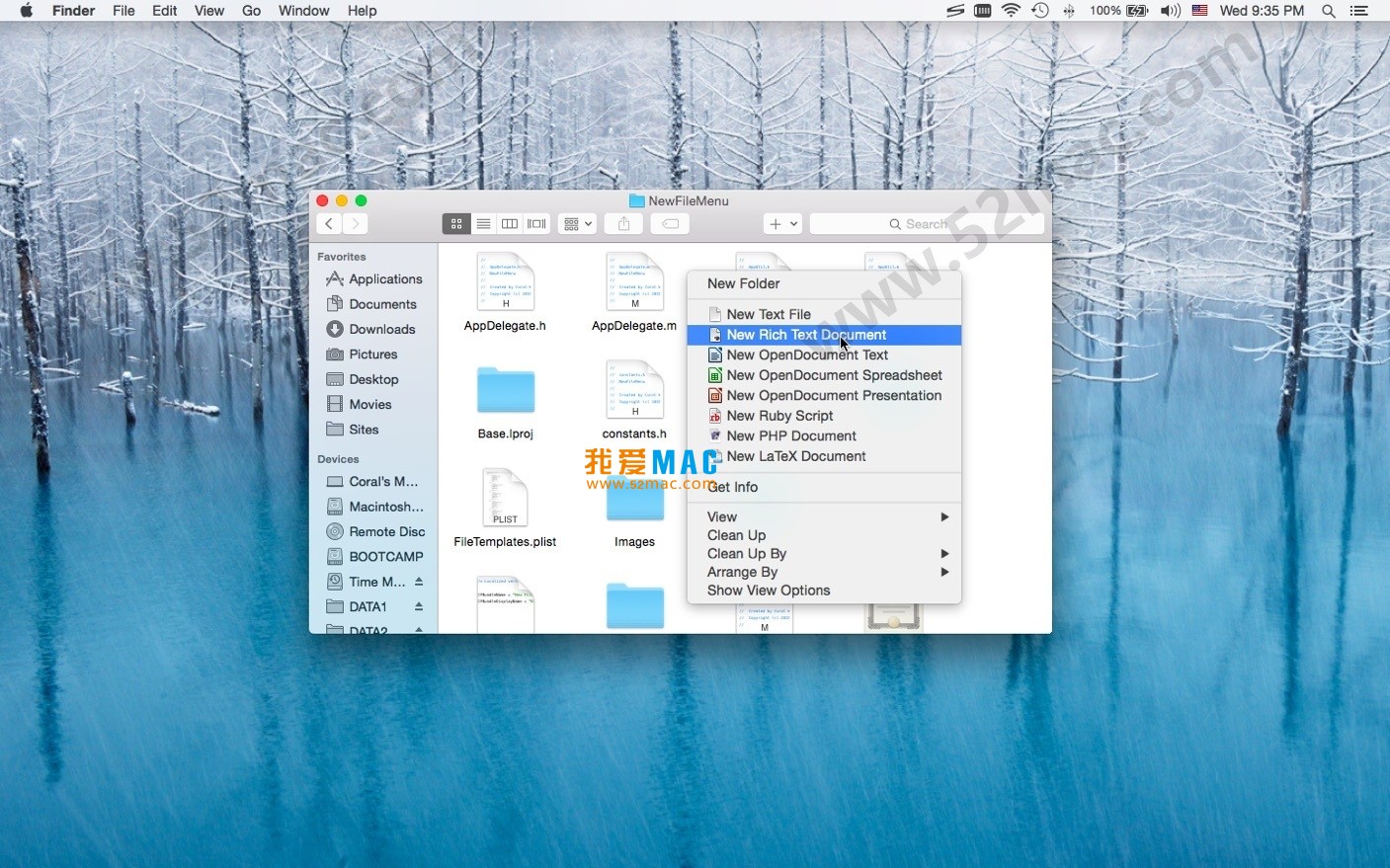Viewport: 1390px width, 868px height.
Task: Select Show View Options
Action: tap(769, 590)
